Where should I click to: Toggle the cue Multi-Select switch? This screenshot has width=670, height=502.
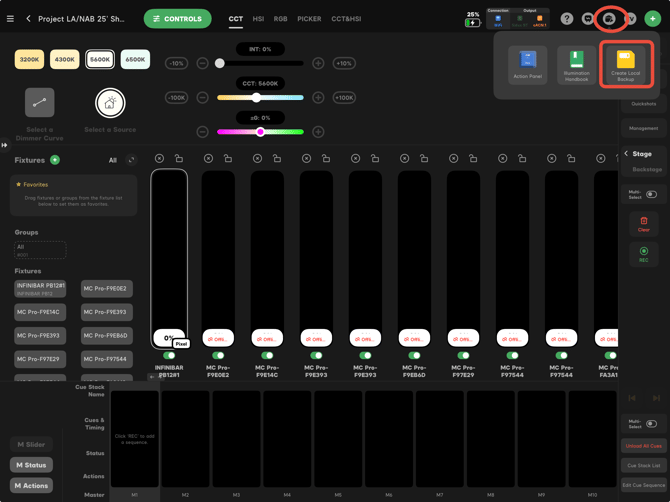[651, 424]
